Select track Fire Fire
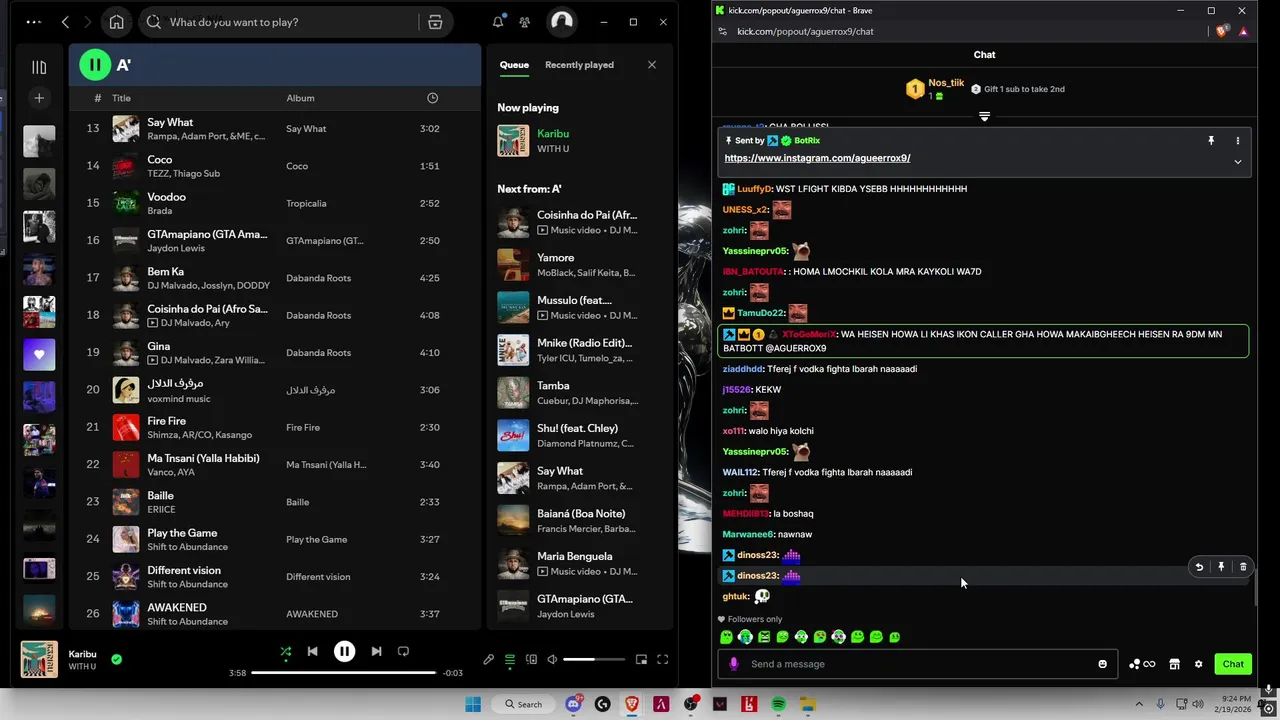Screen dimensions: 1280x720 point(275,427)
